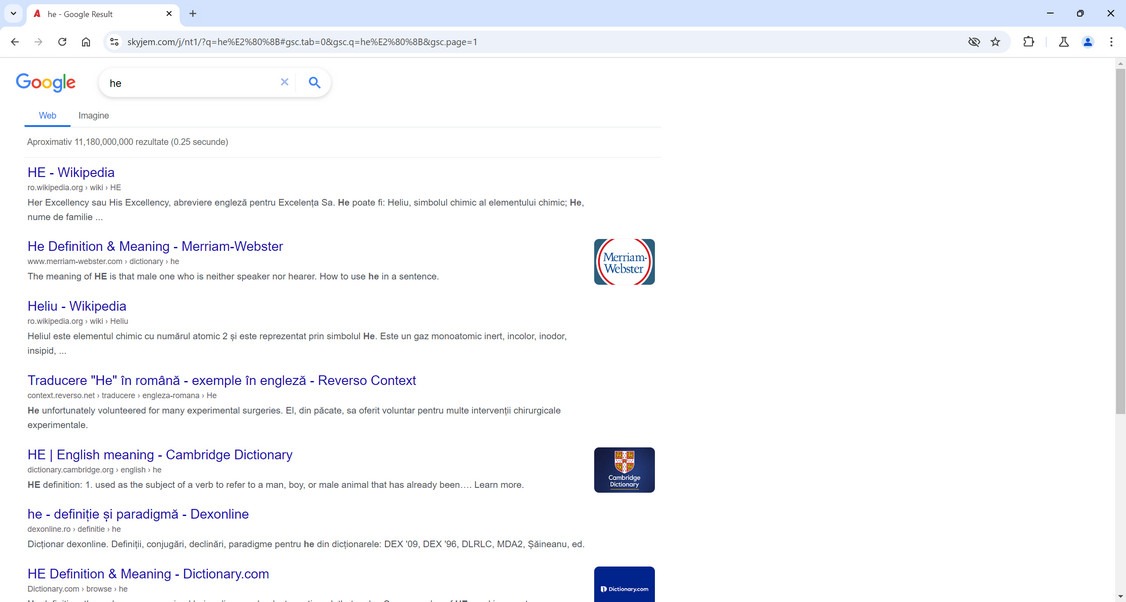Screen dimensions: 1126x602
Task: Click the forward navigation arrow
Action: click(38, 41)
